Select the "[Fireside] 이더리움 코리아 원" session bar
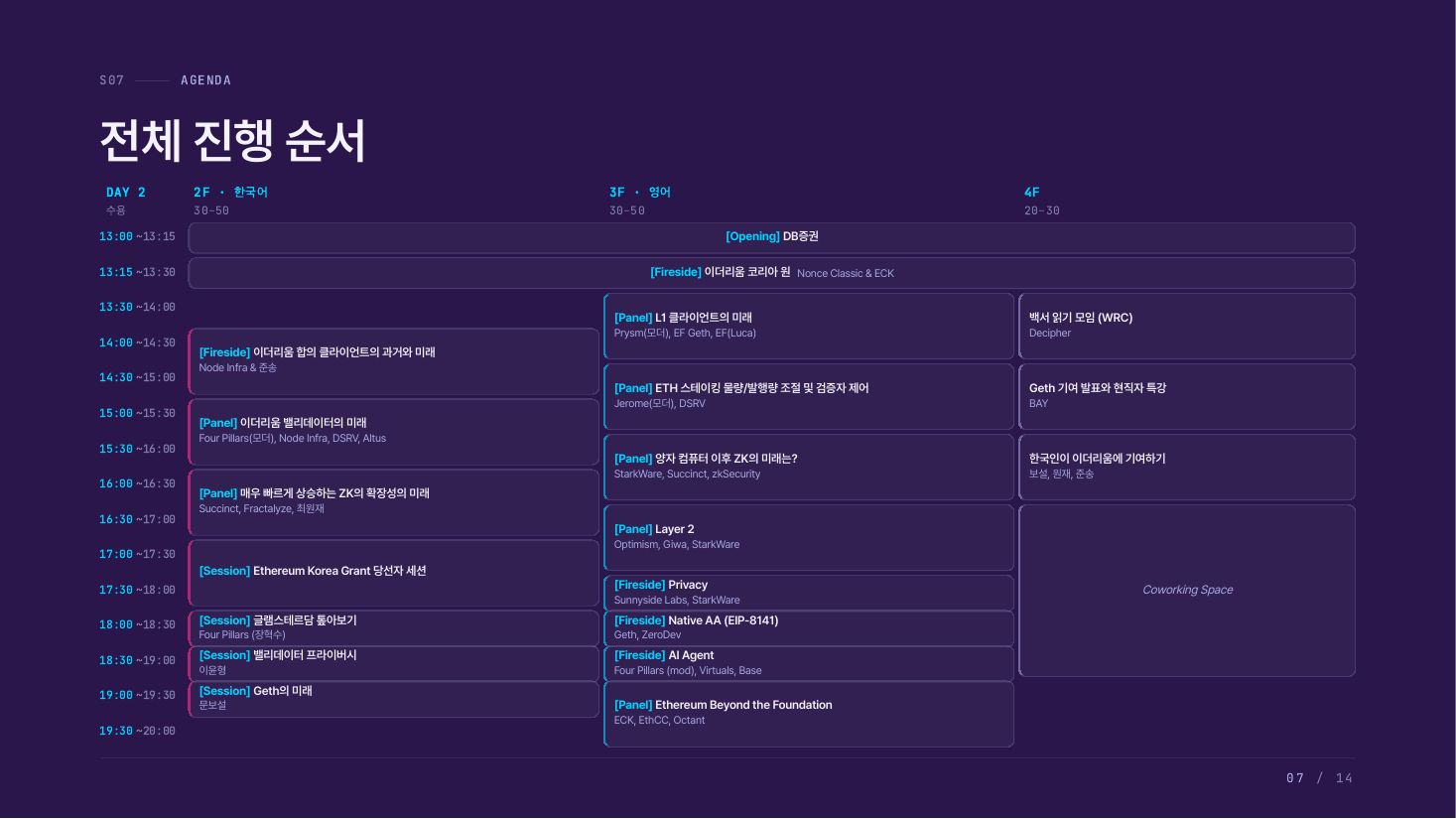This screenshot has width=1456, height=819. click(x=771, y=273)
